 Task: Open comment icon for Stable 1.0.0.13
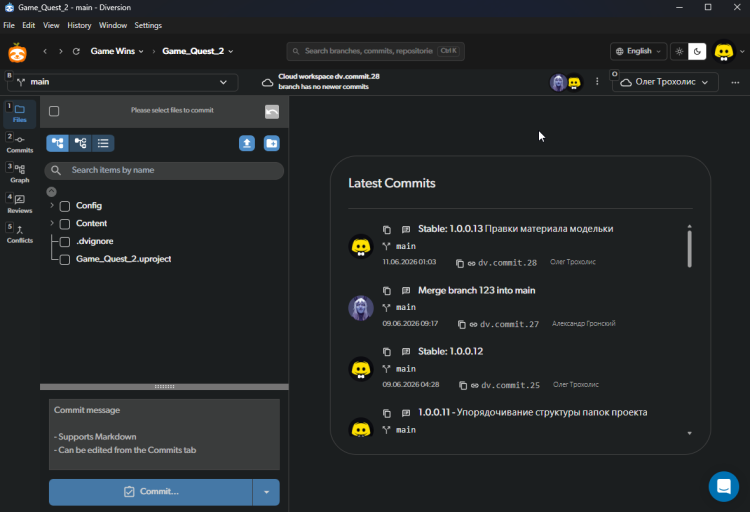coord(406,230)
